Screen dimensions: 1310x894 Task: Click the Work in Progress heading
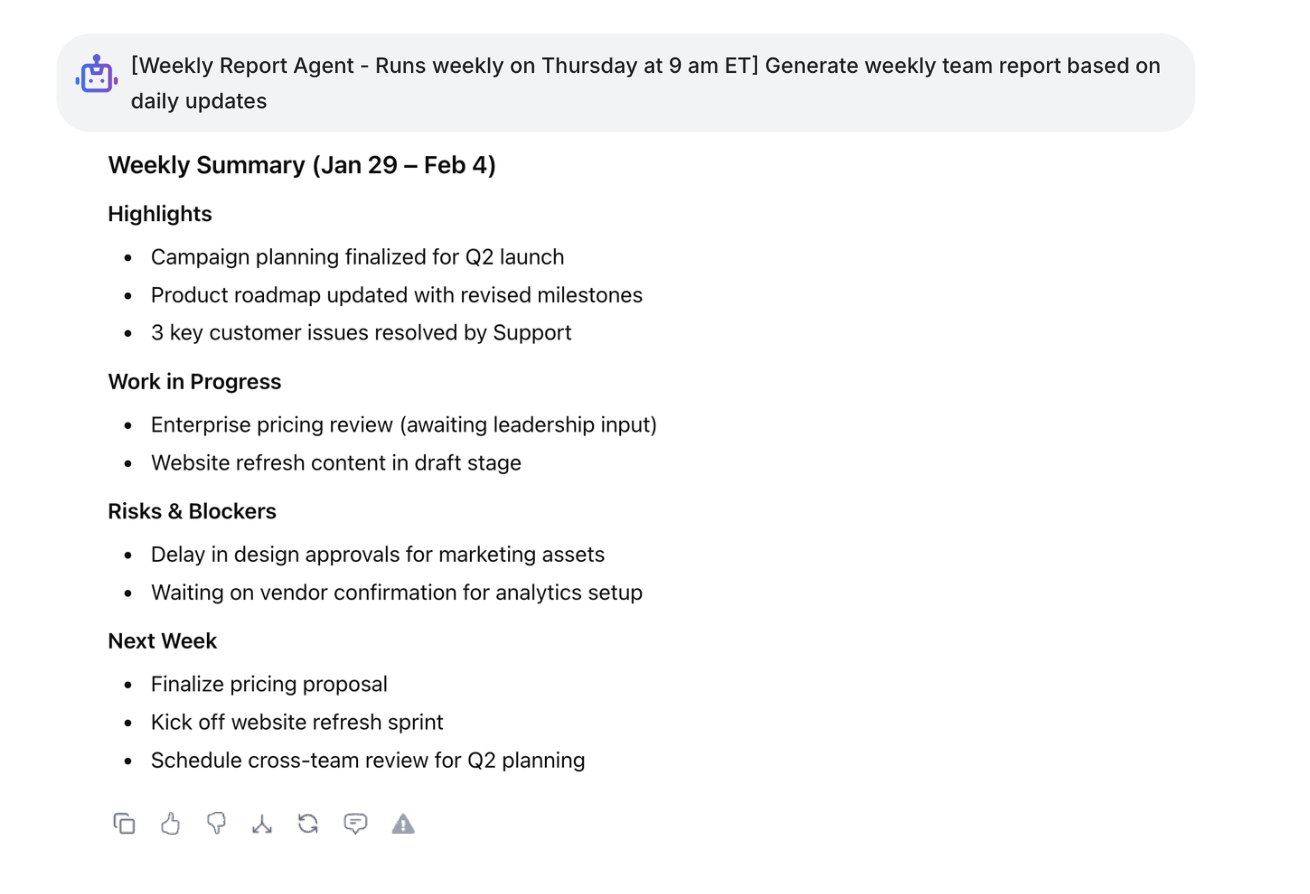click(x=195, y=382)
